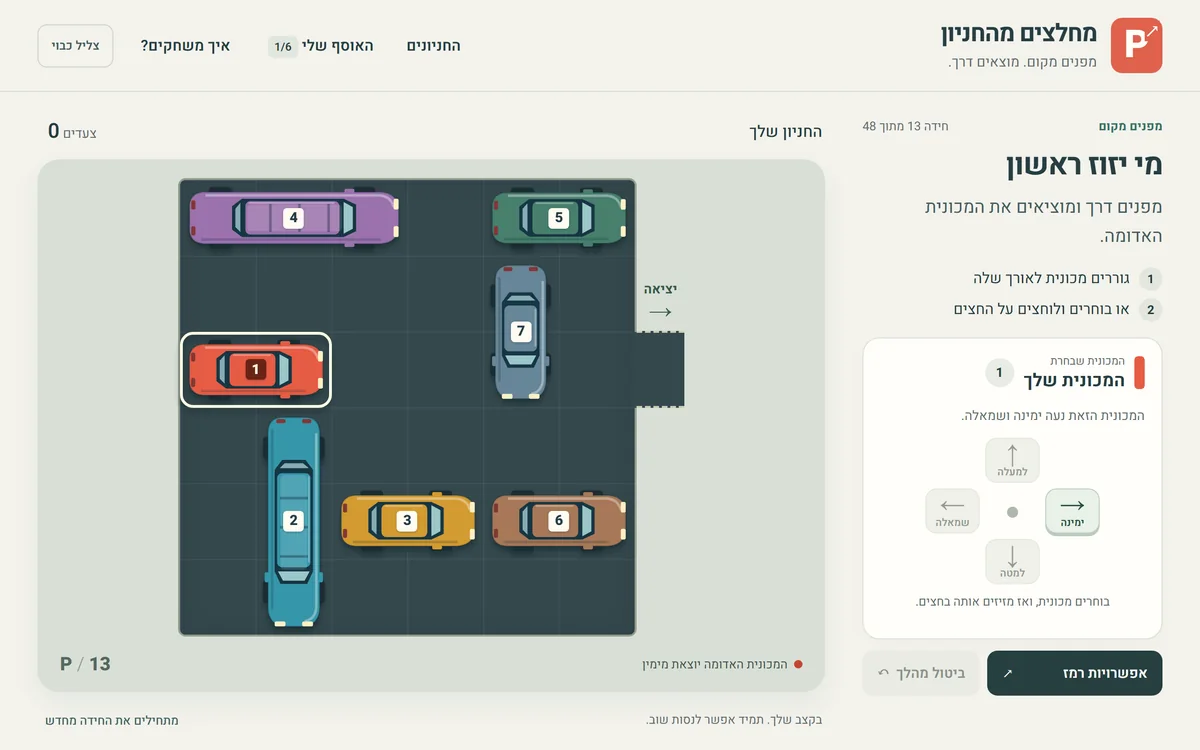Move car up with למעלה arrow
This screenshot has height=750, width=1200.
(x=1012, y=460)
